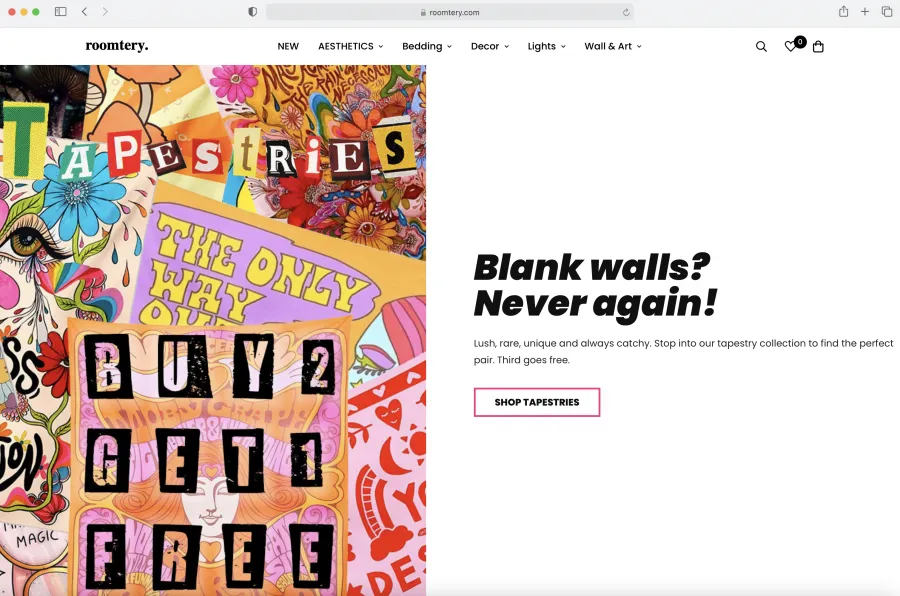Click the roomtery. logo
The height and width of the screenshot is (596, 900).
[117, 45]
